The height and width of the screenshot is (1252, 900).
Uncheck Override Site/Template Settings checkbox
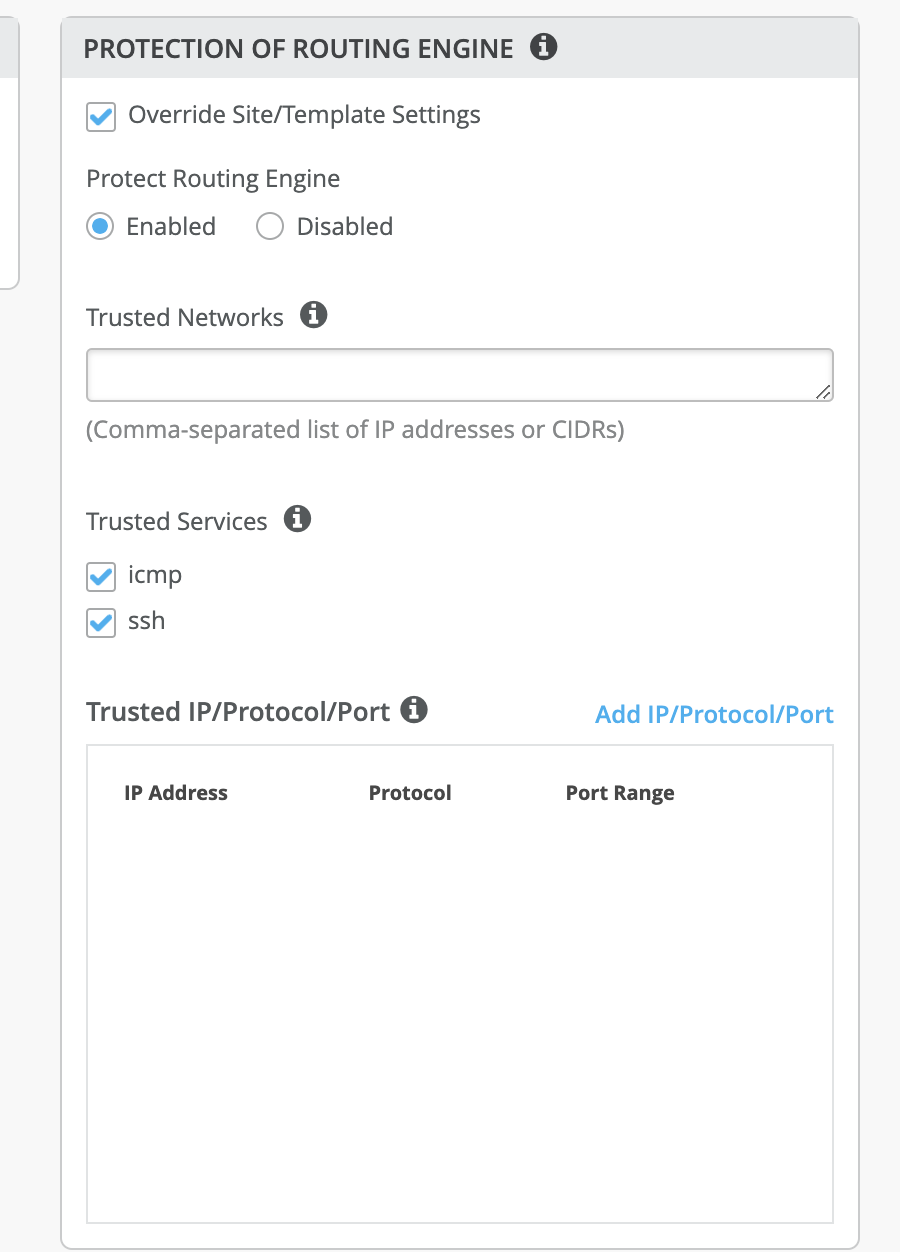coord(101,116)
